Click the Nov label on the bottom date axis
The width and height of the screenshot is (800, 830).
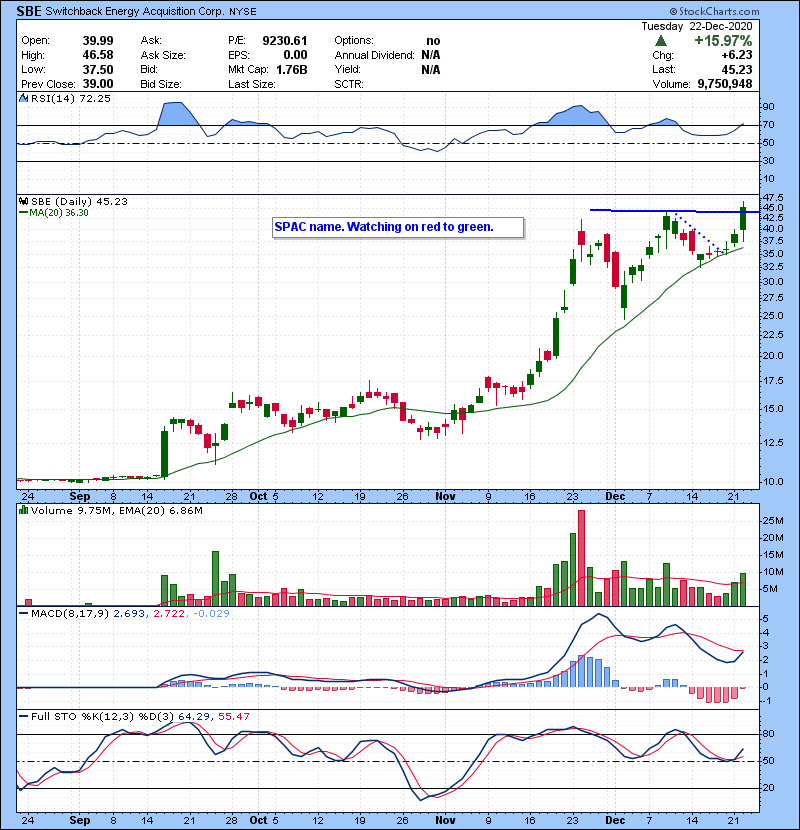445,820
